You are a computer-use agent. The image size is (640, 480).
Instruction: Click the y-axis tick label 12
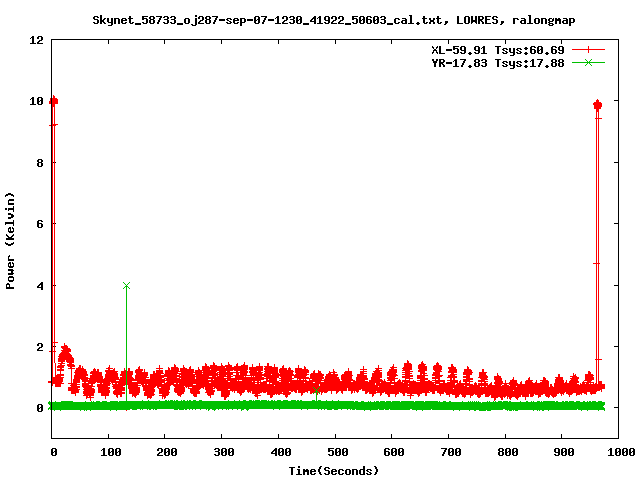[x=36, y=40]
